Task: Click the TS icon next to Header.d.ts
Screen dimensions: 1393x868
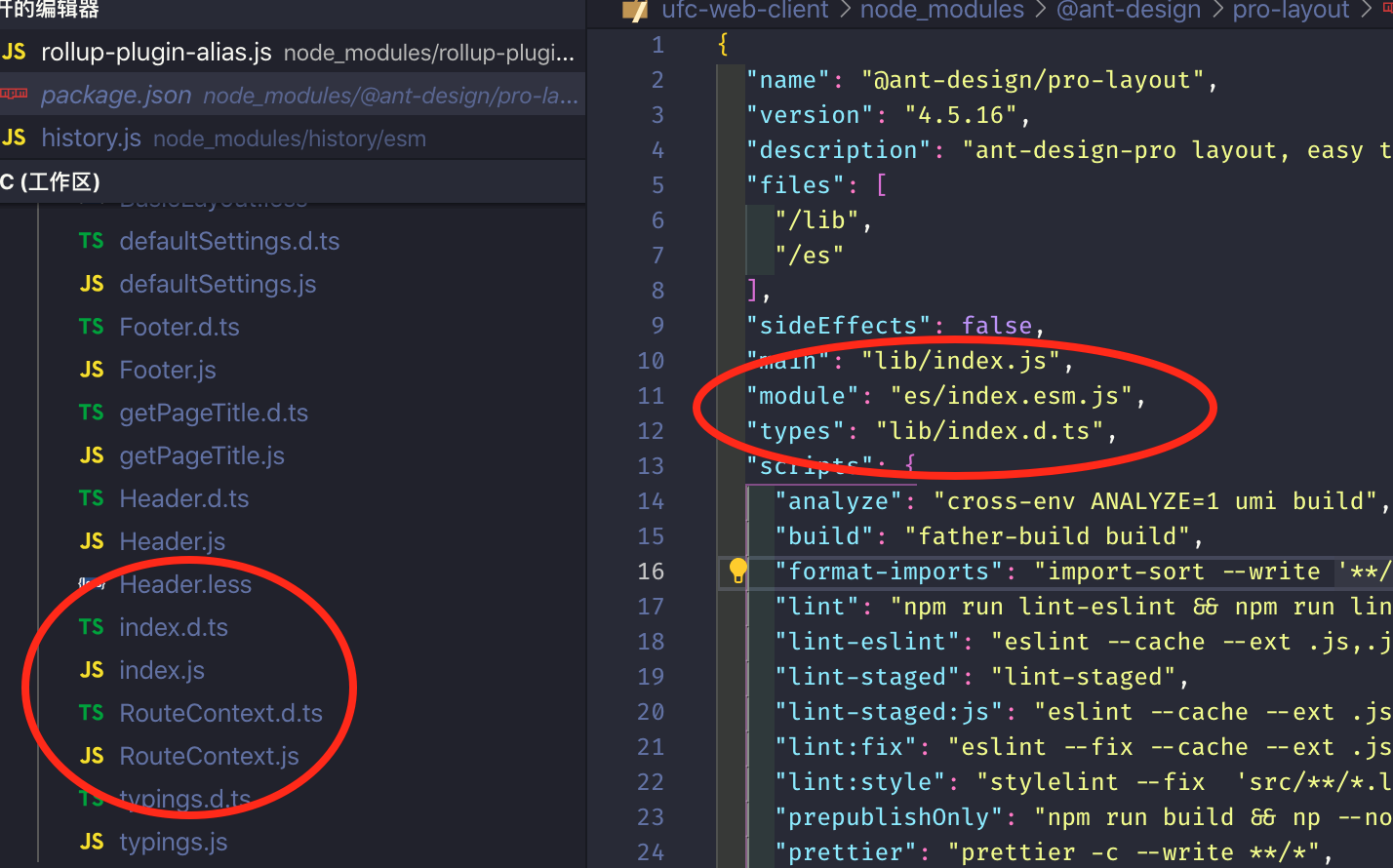Action: click(91, 498)
